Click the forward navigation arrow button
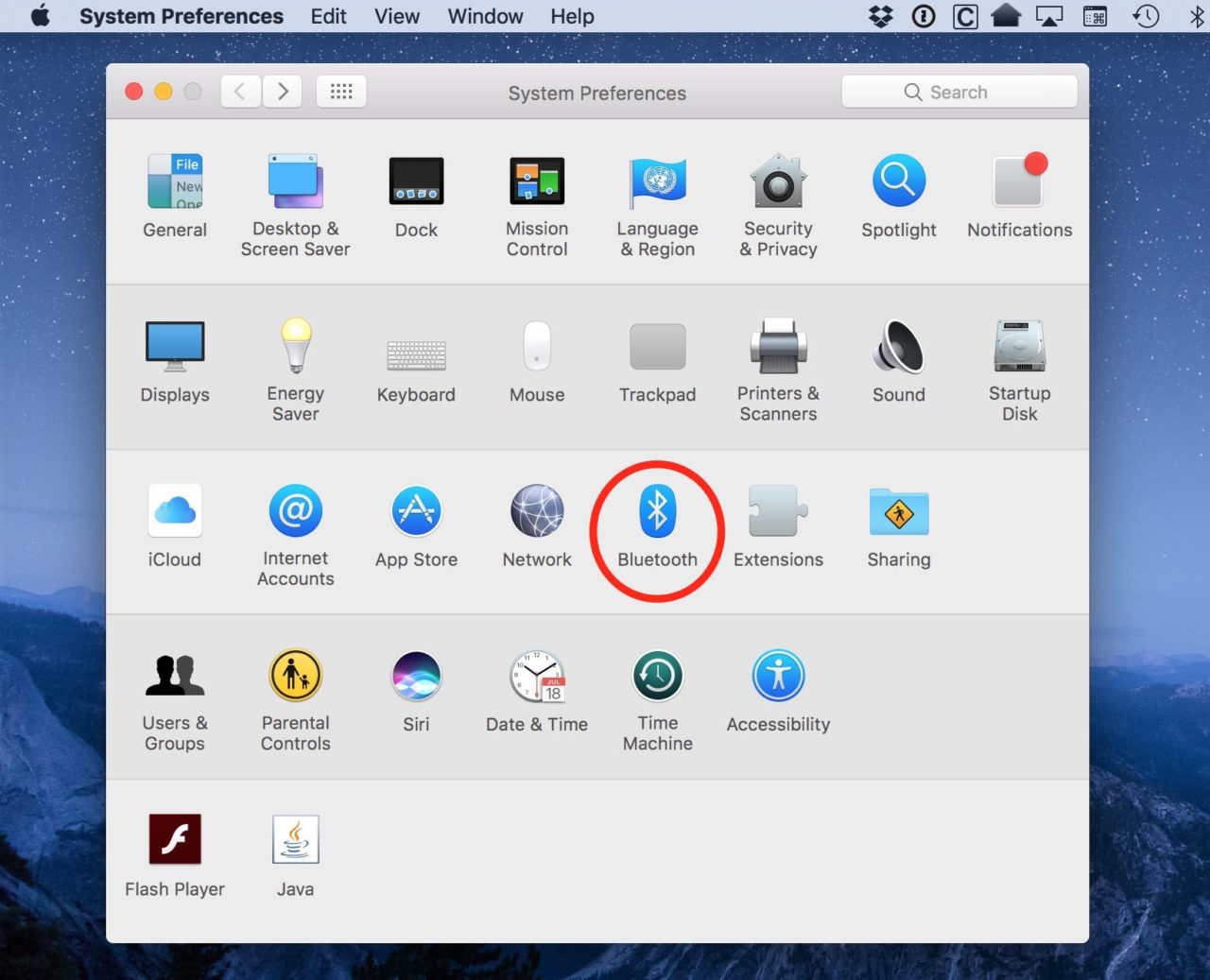Screen dimensions: 1210x980 [x=283, y=92]
